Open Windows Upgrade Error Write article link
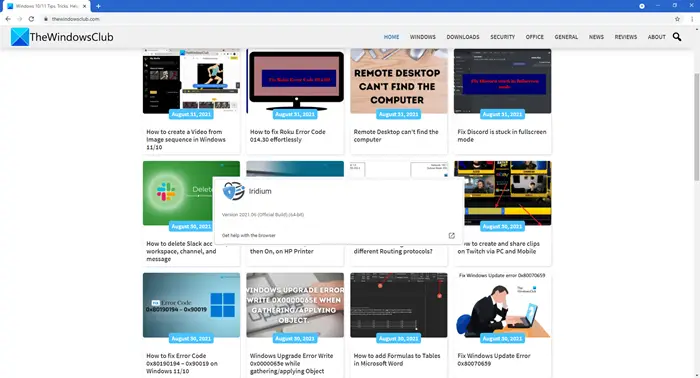 coord(291,363)
